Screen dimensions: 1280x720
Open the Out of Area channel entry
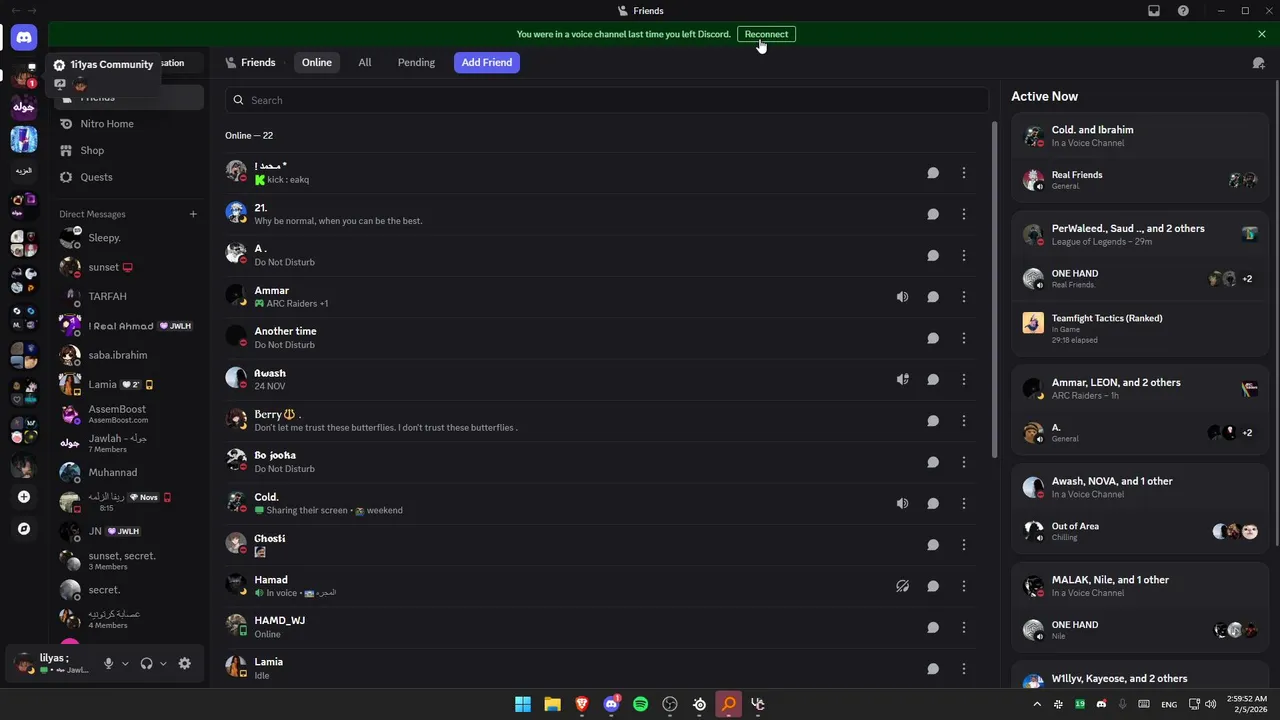(1140, 531)
